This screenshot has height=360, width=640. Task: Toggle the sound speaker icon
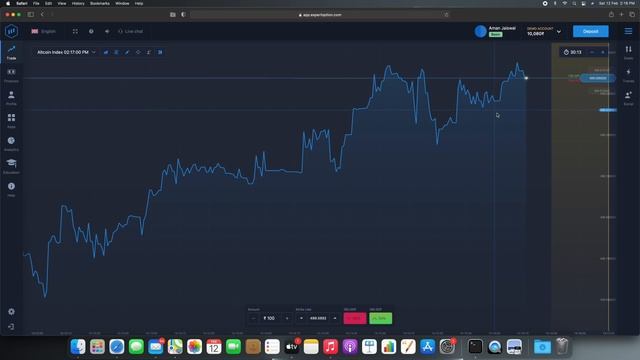coord(107,31)
